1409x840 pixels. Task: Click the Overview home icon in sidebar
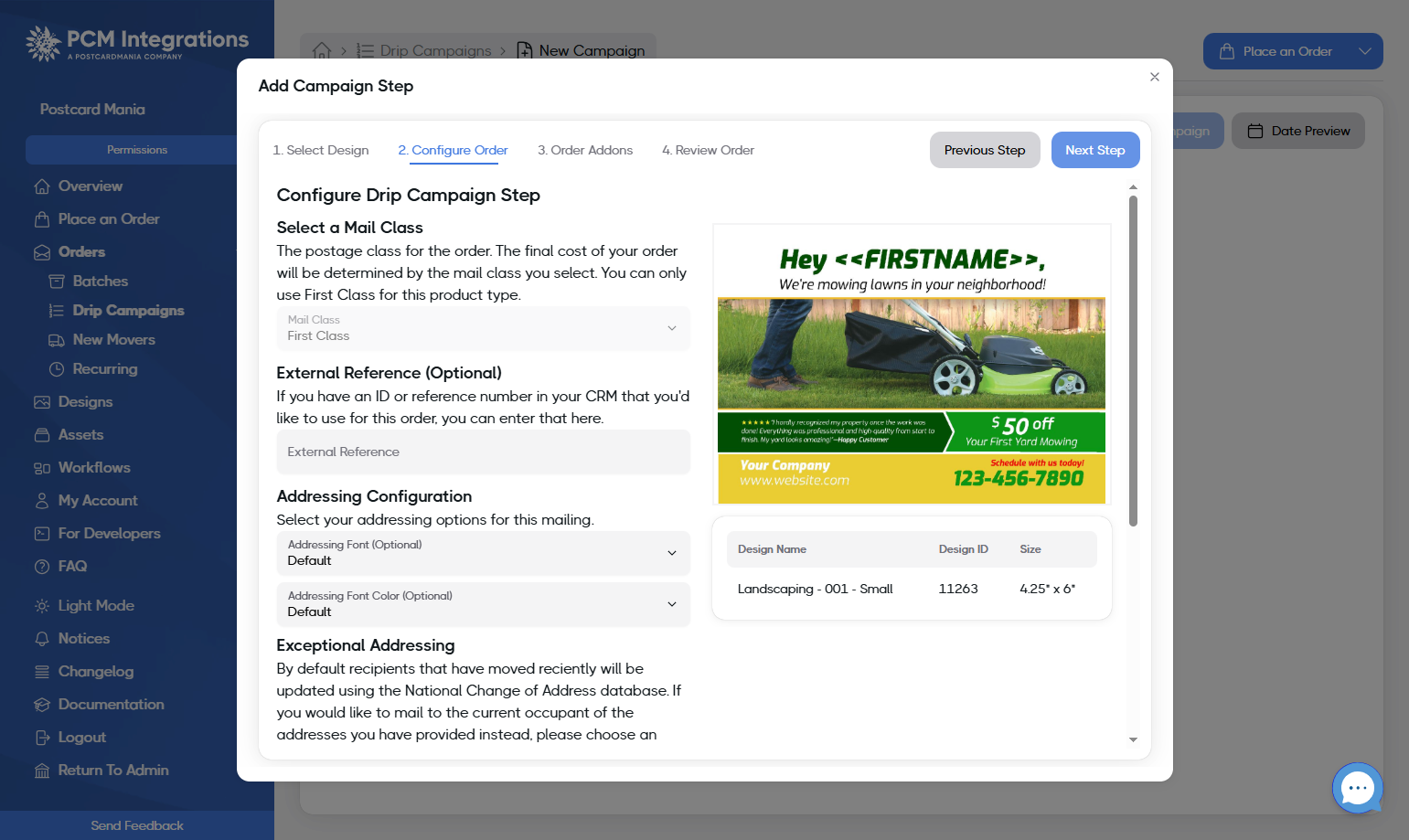42,186
